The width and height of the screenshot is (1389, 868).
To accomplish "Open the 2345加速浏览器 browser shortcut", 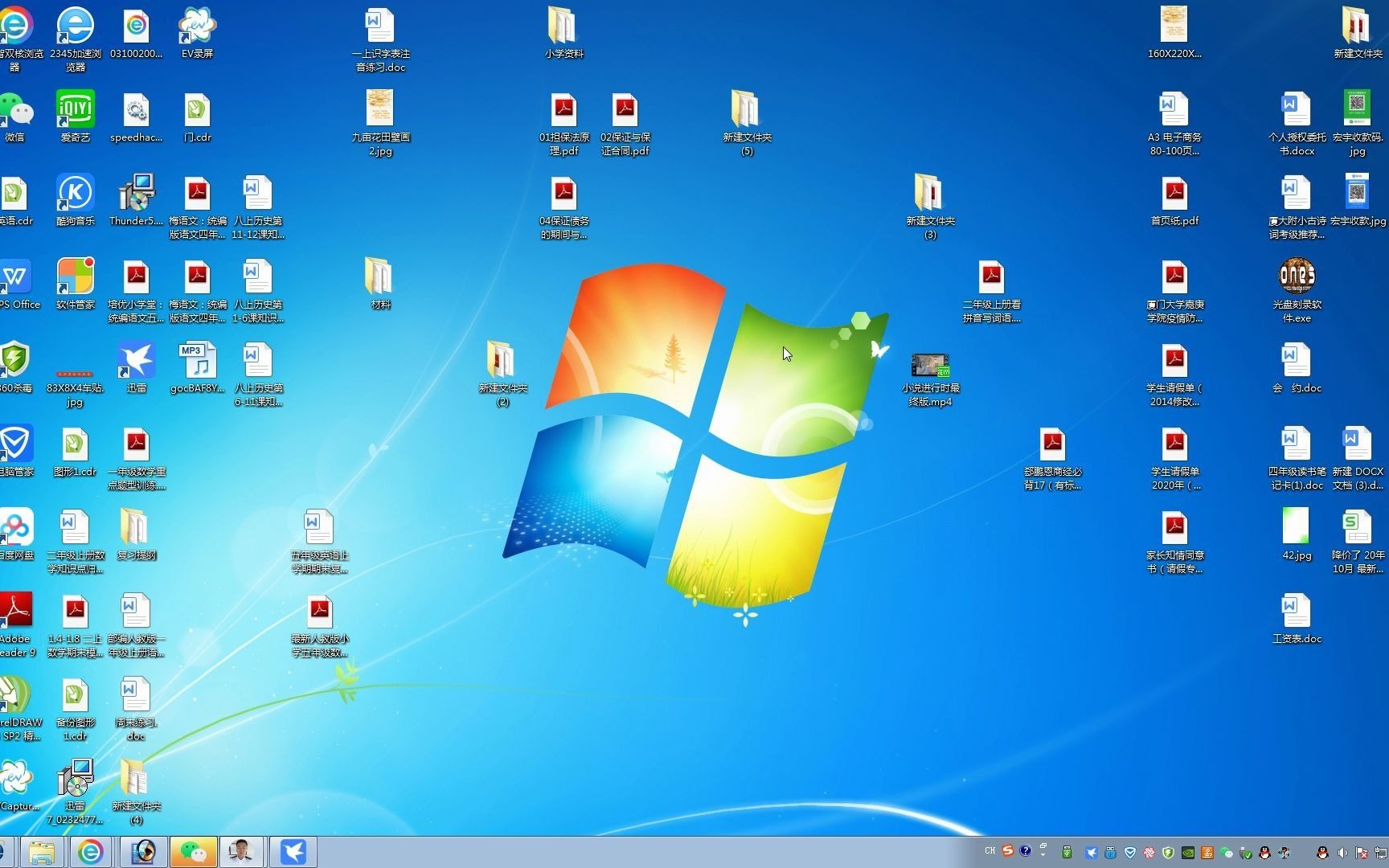I will pyautogui.click(x=75, y=39).
